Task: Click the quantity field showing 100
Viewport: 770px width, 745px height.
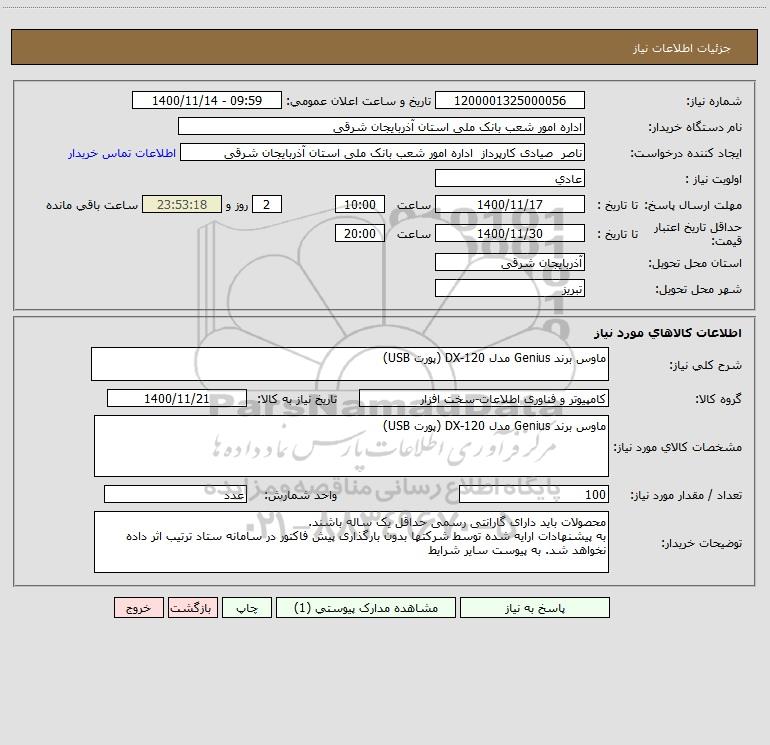Action: pyautogui.click(x=534, y=494)
